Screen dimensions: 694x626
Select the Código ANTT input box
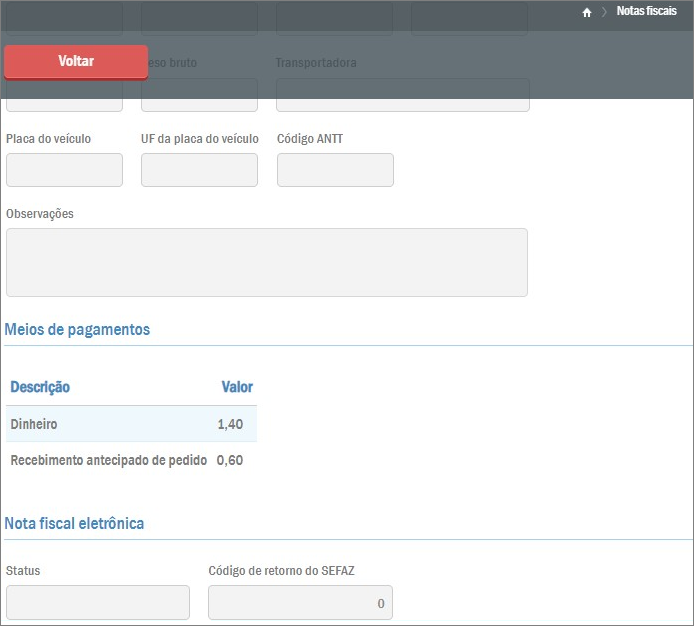tap(335, 170)
